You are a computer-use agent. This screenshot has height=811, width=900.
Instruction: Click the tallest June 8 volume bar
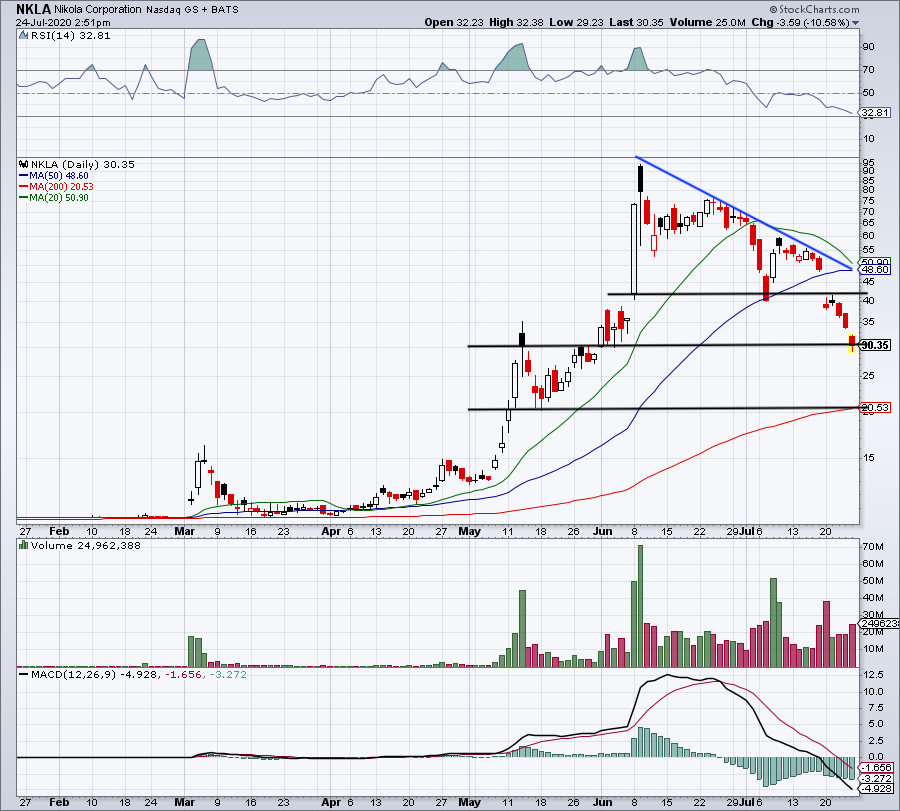point(641,606)
